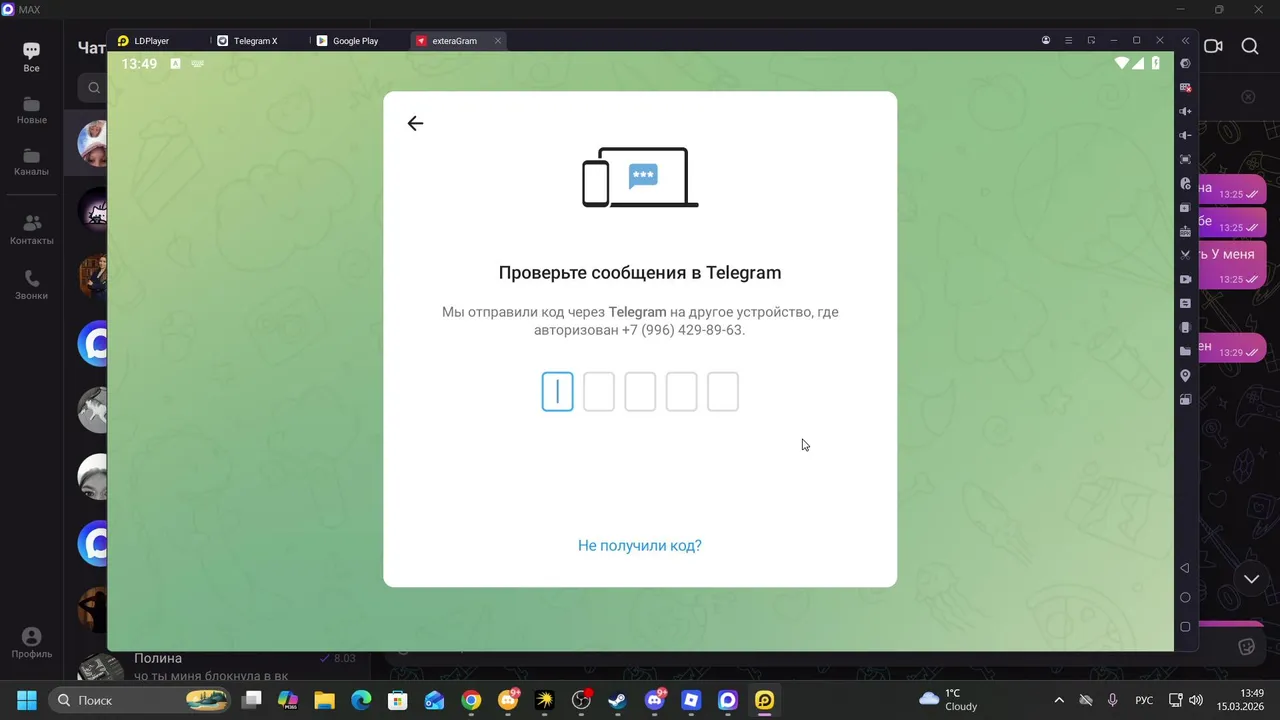Open virtual GPS location tool
Screen dimensions: 1280x720
coord(1186,375)
